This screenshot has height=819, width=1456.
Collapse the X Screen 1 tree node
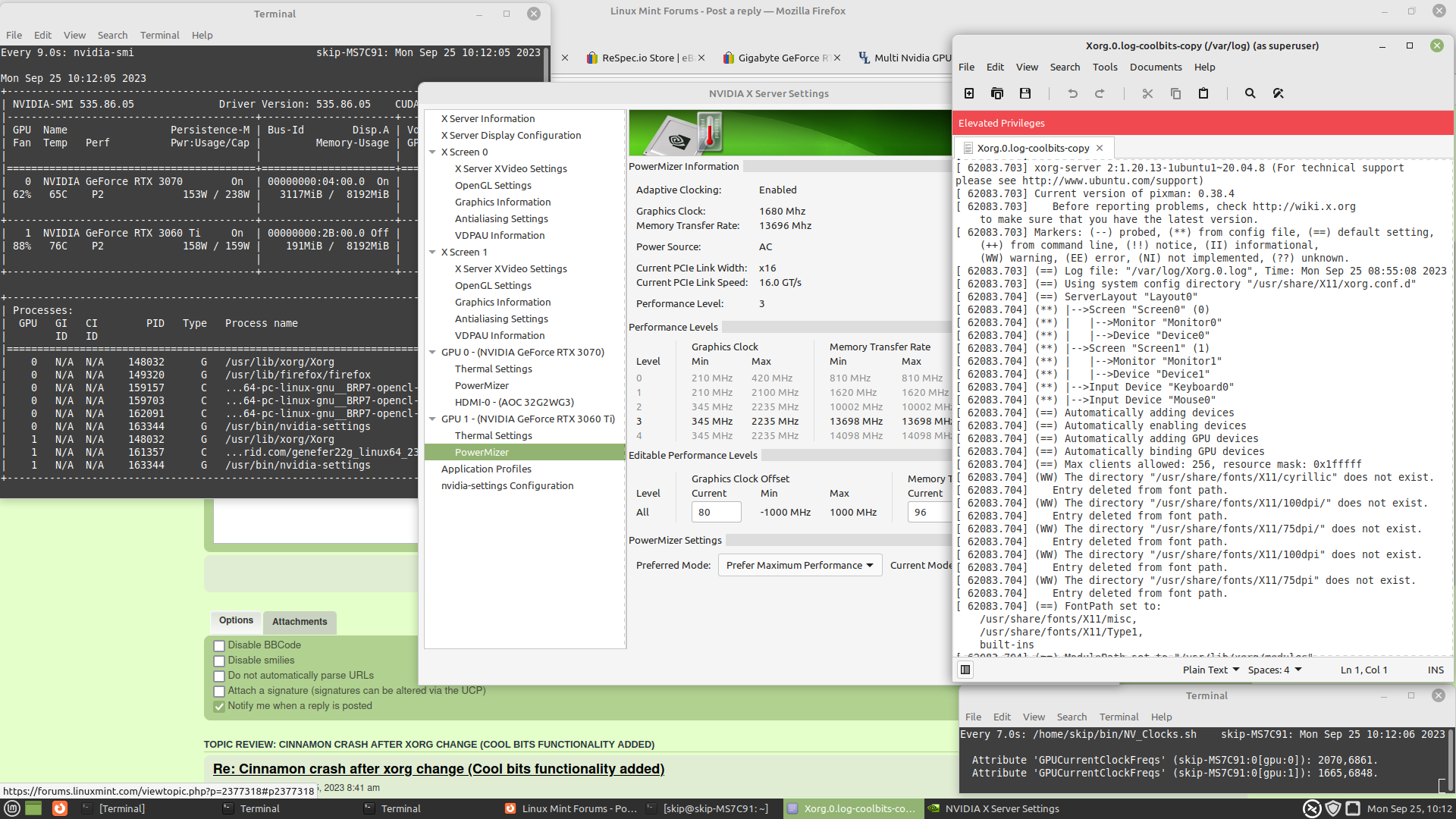432,252
